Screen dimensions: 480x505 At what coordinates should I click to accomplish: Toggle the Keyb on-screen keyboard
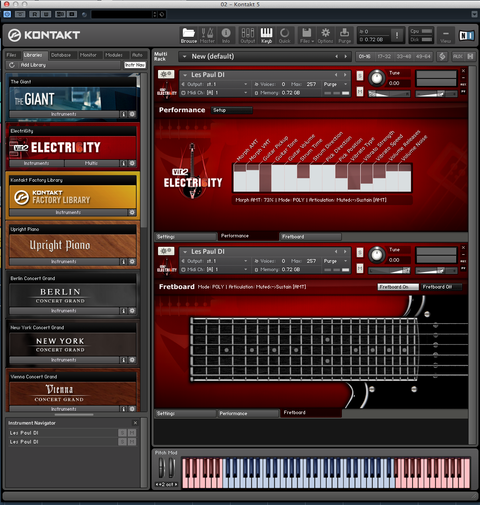[x=266, y=36]
